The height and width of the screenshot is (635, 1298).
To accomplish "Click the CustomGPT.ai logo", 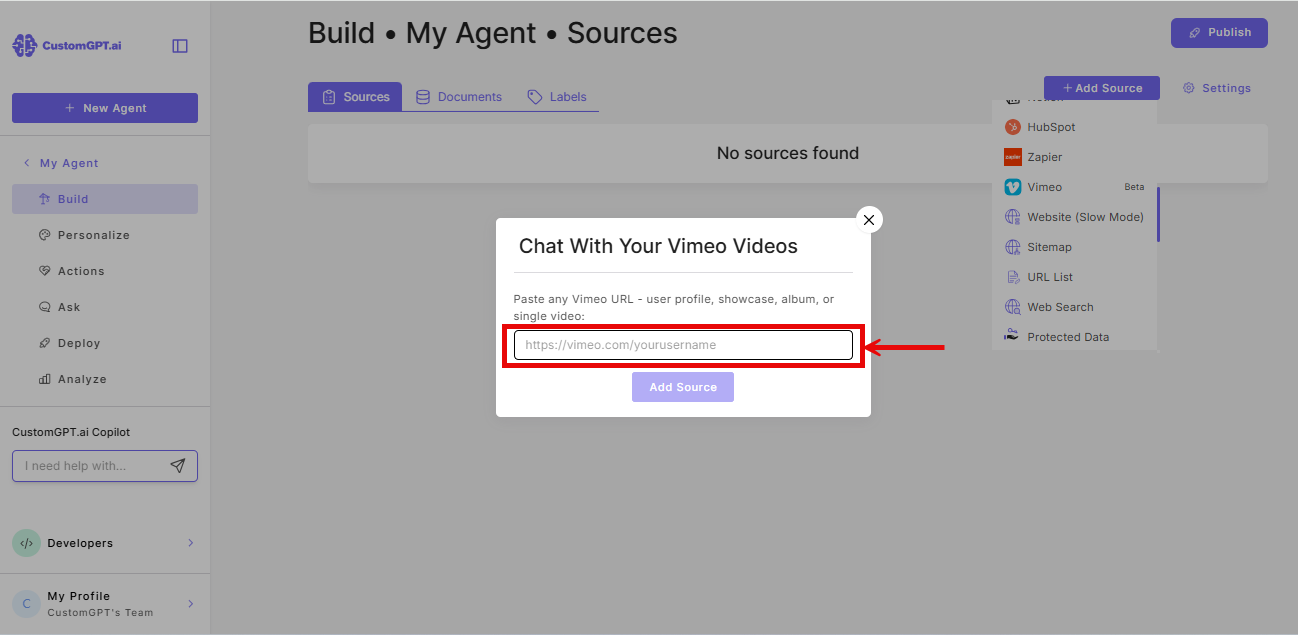I will pyautogui.click(x=66, y=44).
